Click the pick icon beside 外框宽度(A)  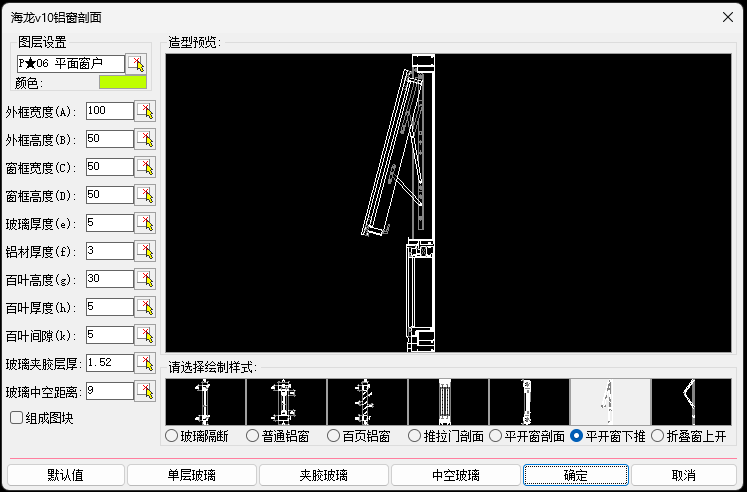pos(146,111)
